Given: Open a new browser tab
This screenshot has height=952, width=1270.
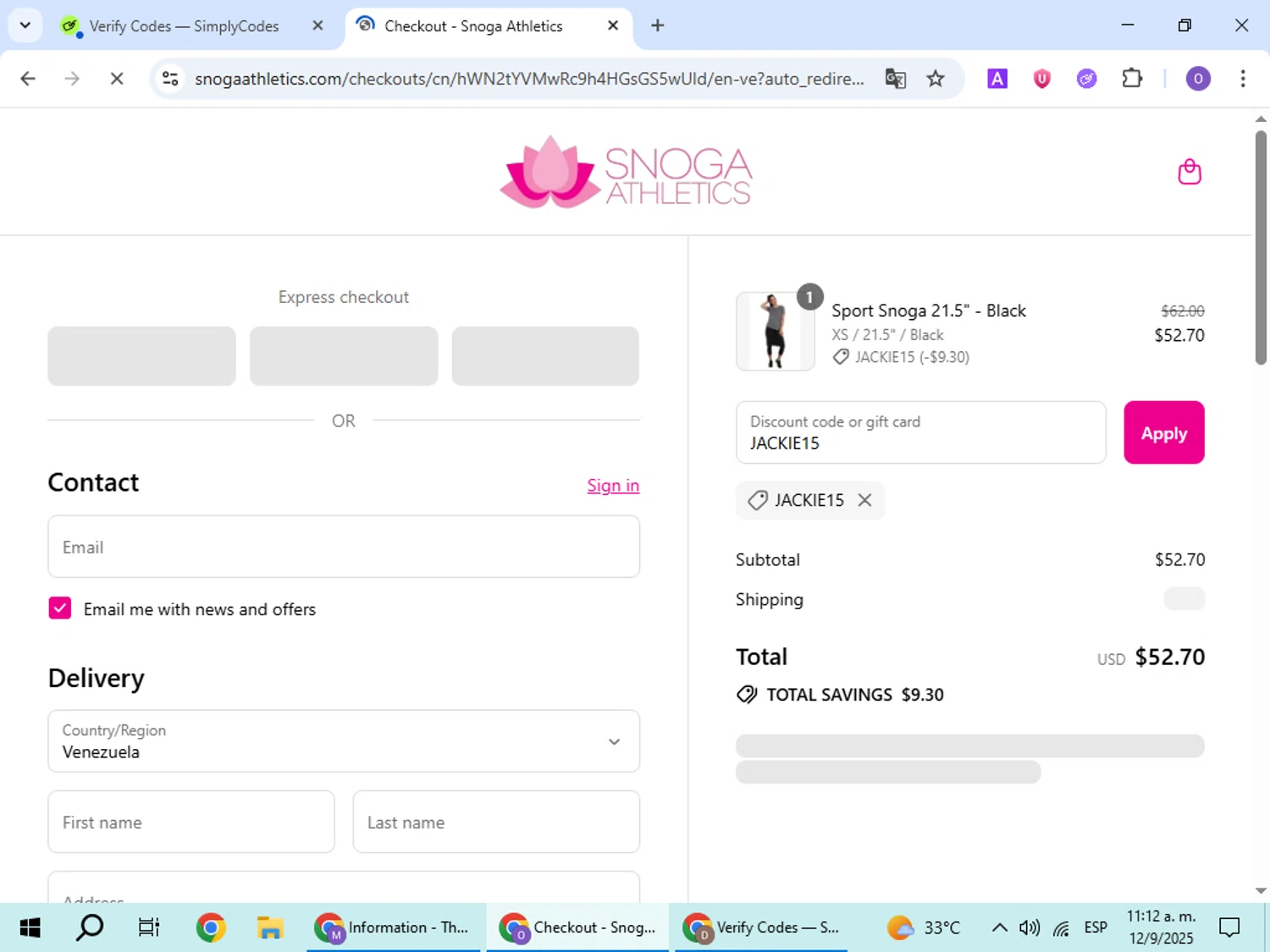Looking at the screenshot, I should pos(657,25).
